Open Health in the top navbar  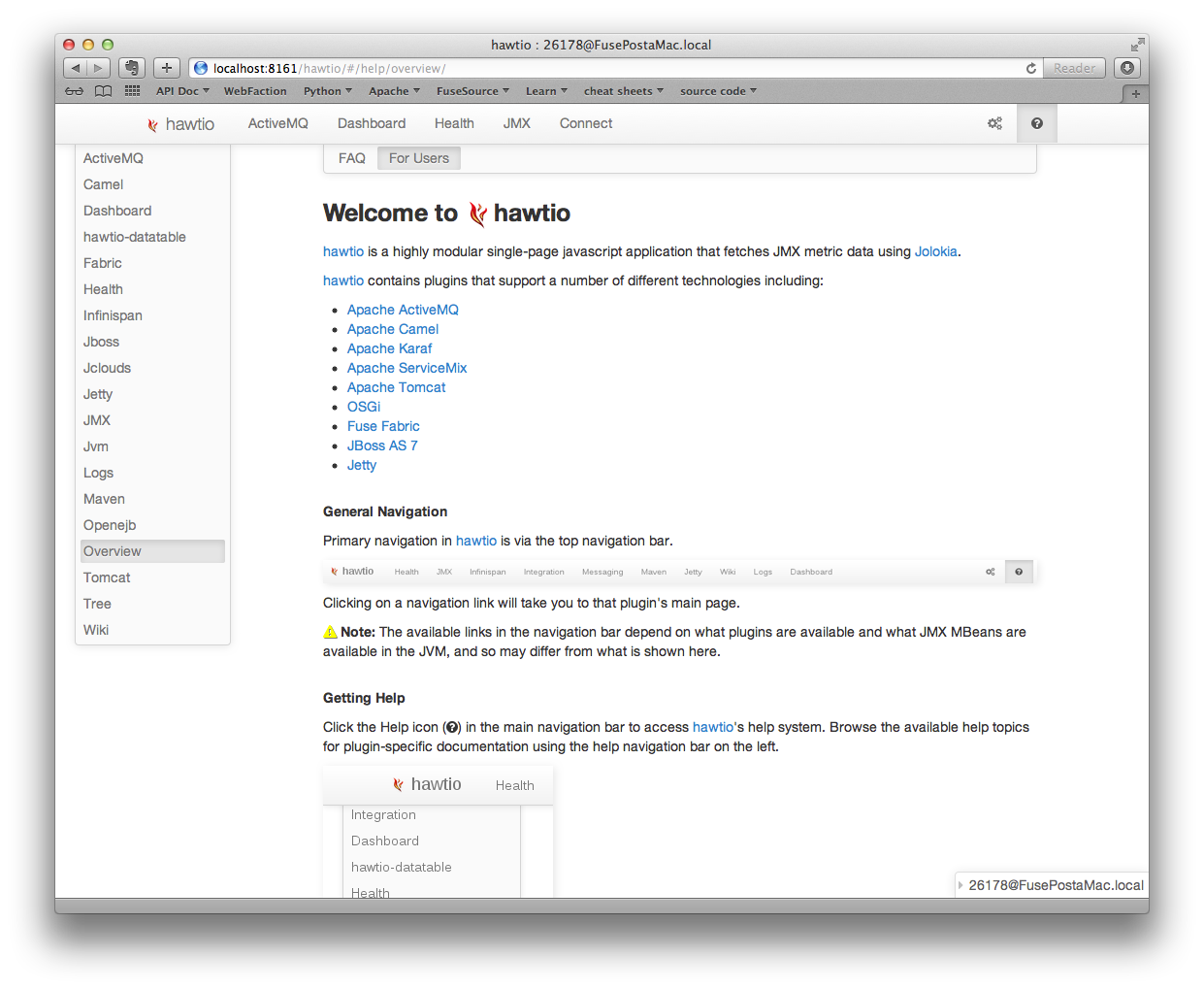tap(454, 123)
